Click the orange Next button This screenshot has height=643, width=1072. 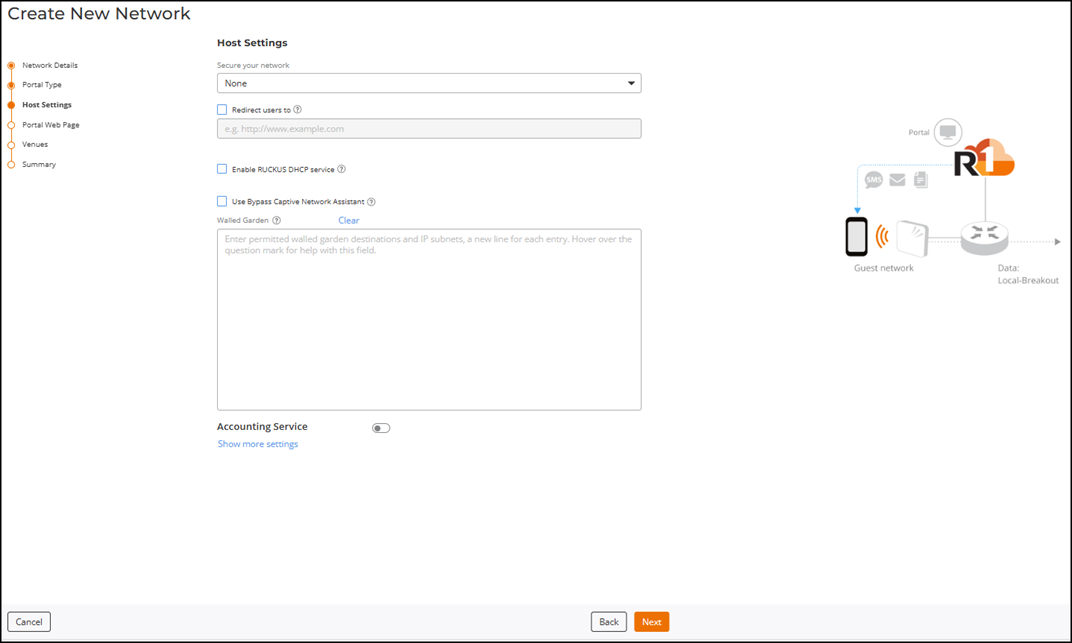[x=651, y=622]
